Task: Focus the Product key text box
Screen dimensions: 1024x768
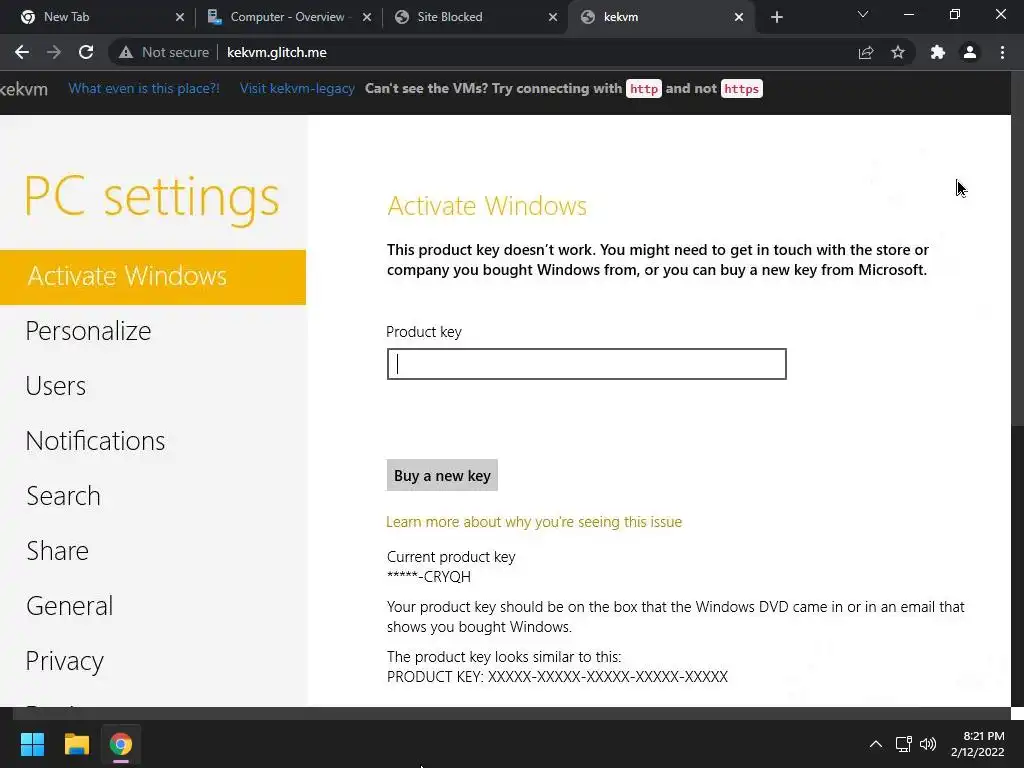Action: (x=586, y=364)
